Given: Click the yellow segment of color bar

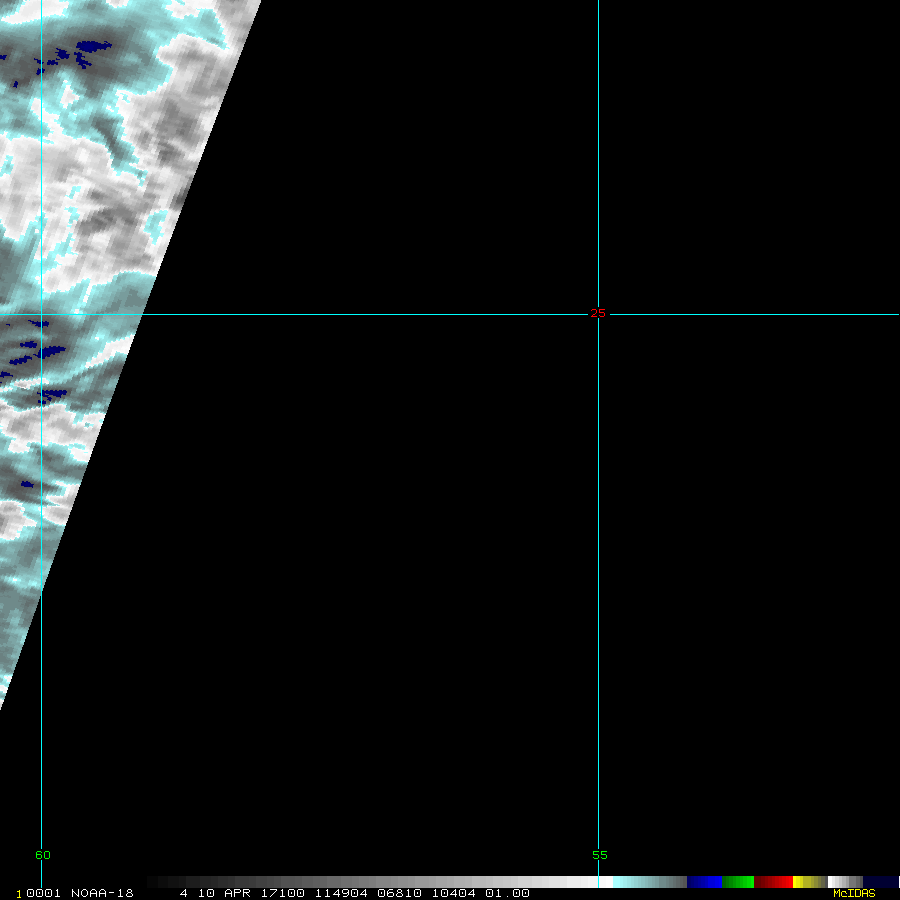Looking at the screenshot, I should 800,882.
